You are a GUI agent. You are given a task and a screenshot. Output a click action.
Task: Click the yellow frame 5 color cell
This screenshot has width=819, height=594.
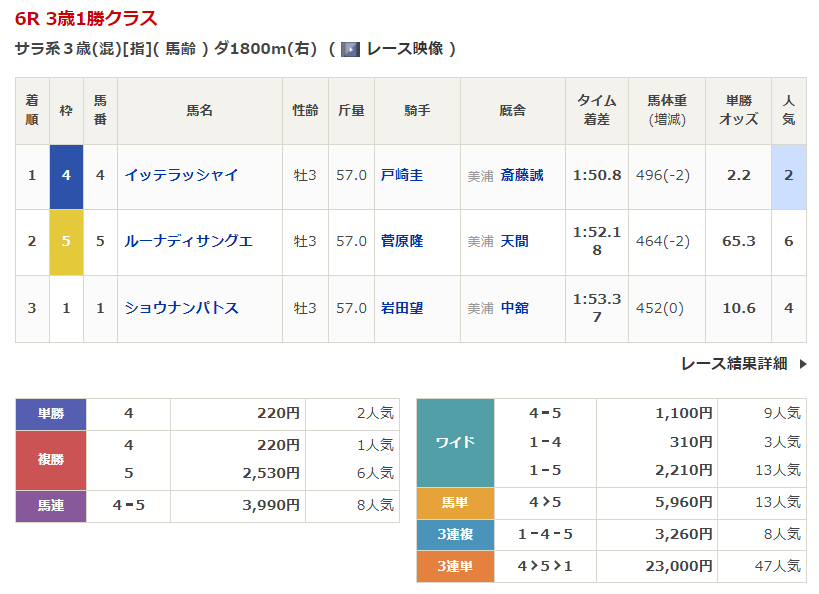tap(66, 242)
